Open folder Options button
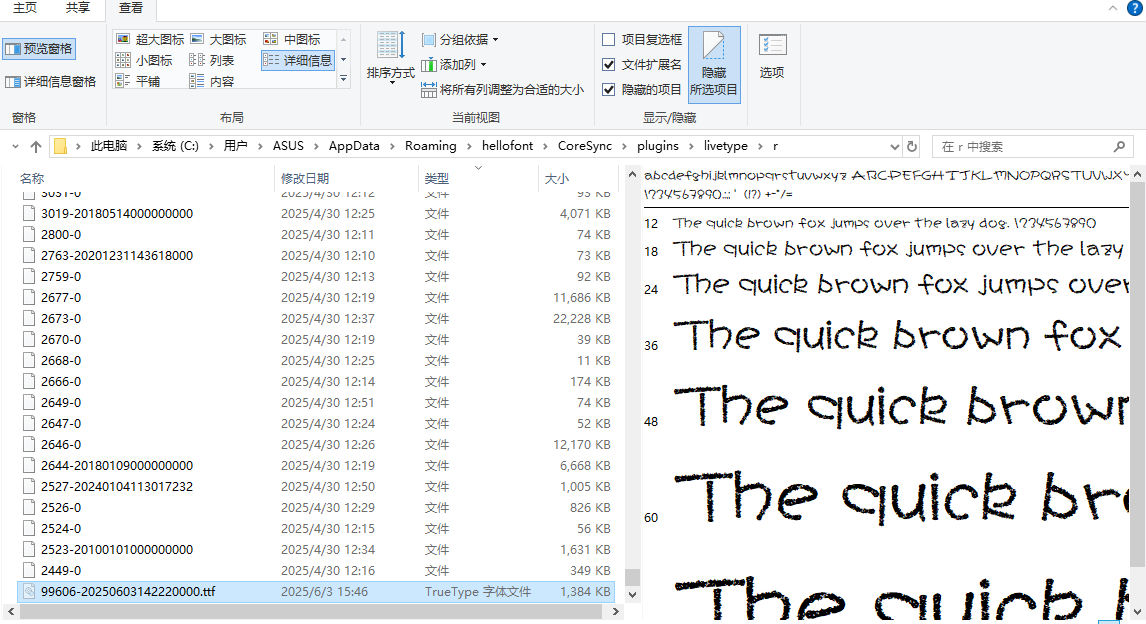The image size is (1146, 624). coord(772,56)
